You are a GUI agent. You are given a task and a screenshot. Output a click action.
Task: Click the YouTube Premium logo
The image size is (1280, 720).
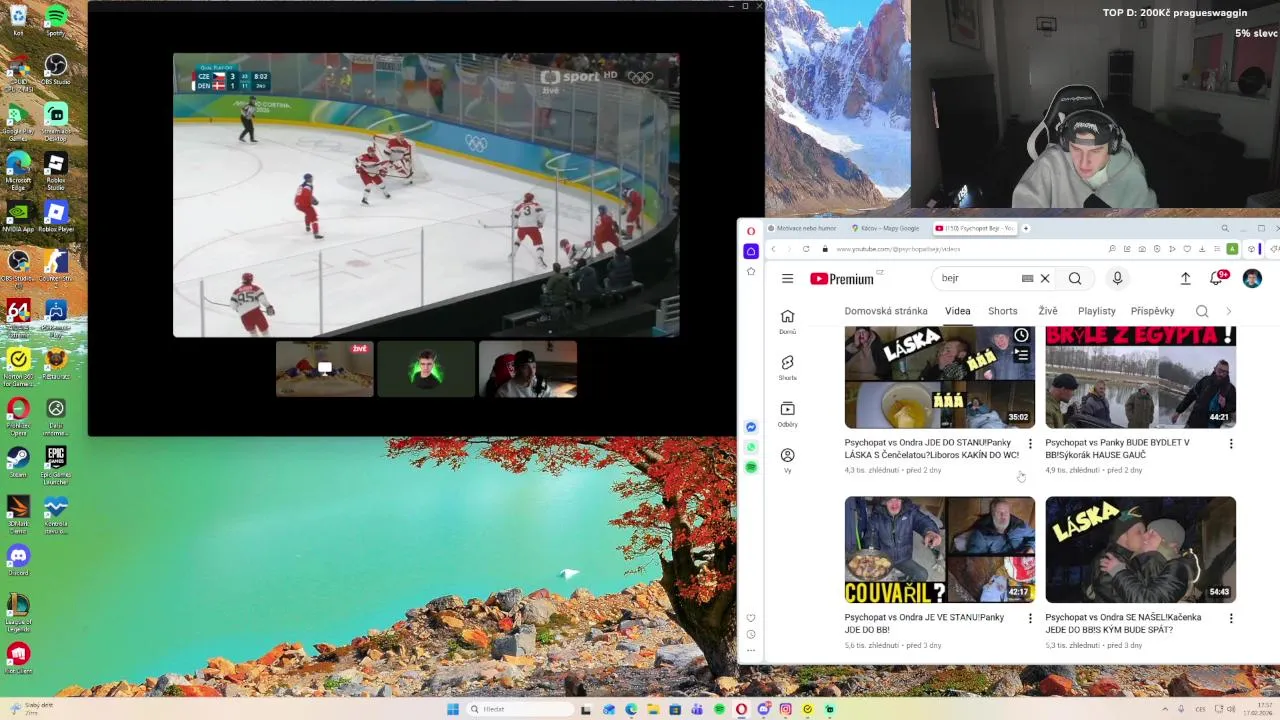[842, 279]
